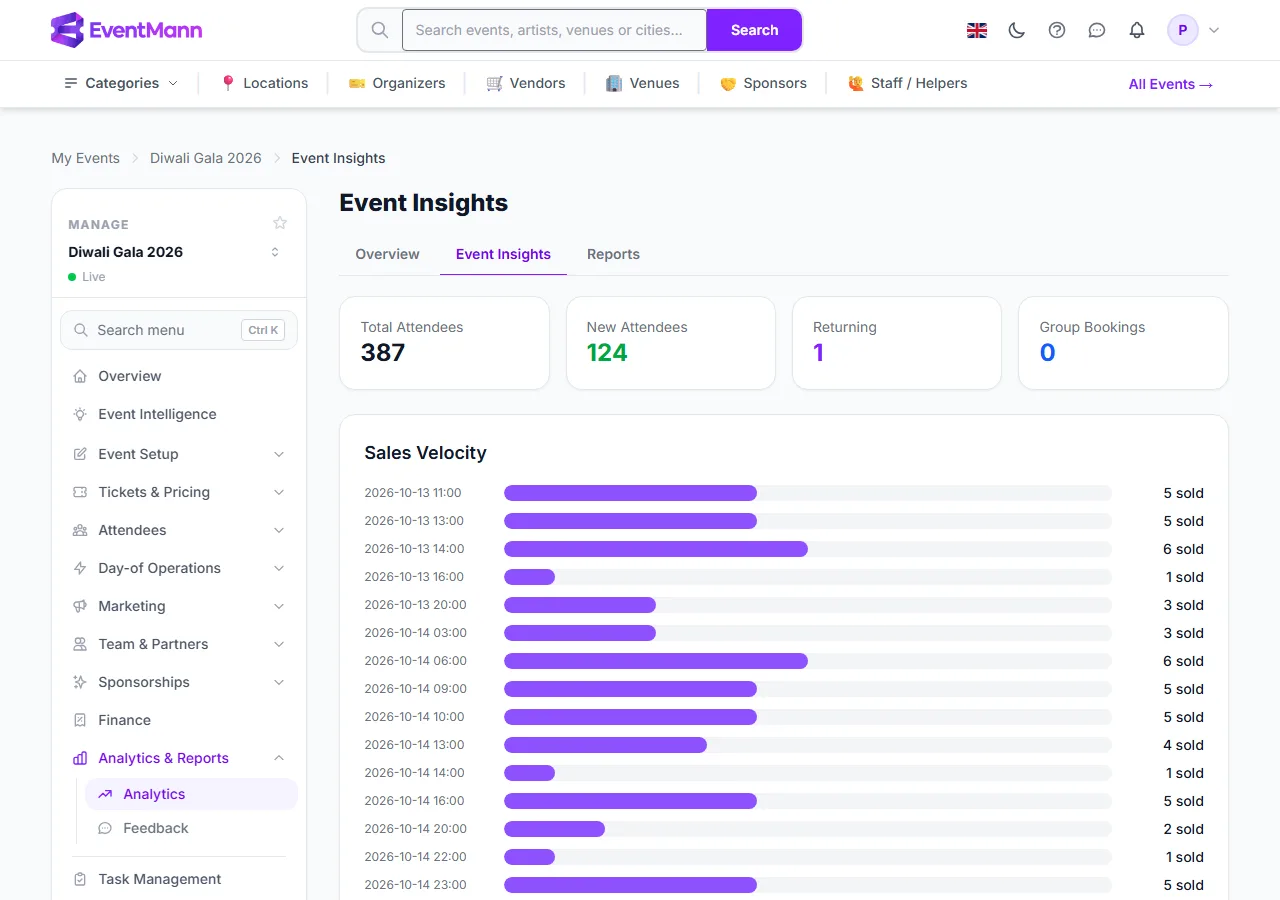Open Finance sidebar item
Screen dimensions: 1280x900
(x=179, y=720)
